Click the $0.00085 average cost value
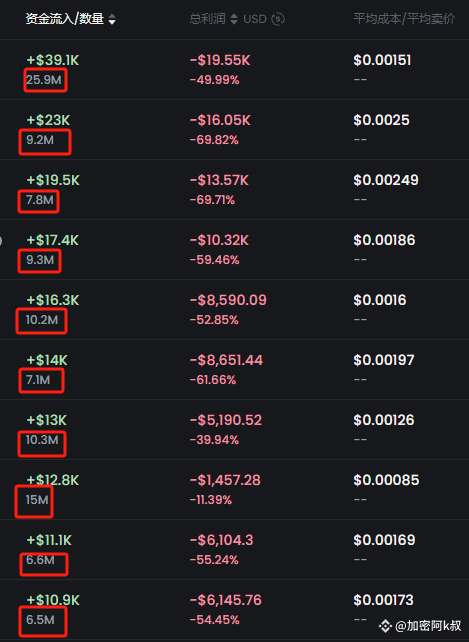The width and height of the screenshot is (469, 642). coord(386,480)
